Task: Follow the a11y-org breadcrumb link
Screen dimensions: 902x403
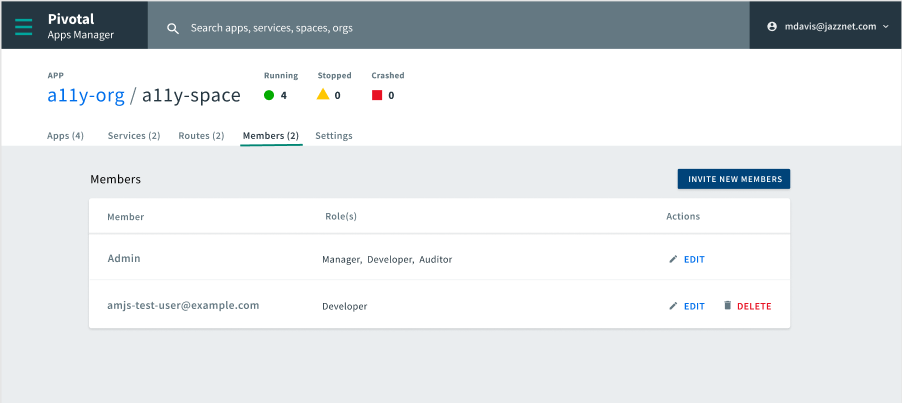Action: click(x=86, y=96)
